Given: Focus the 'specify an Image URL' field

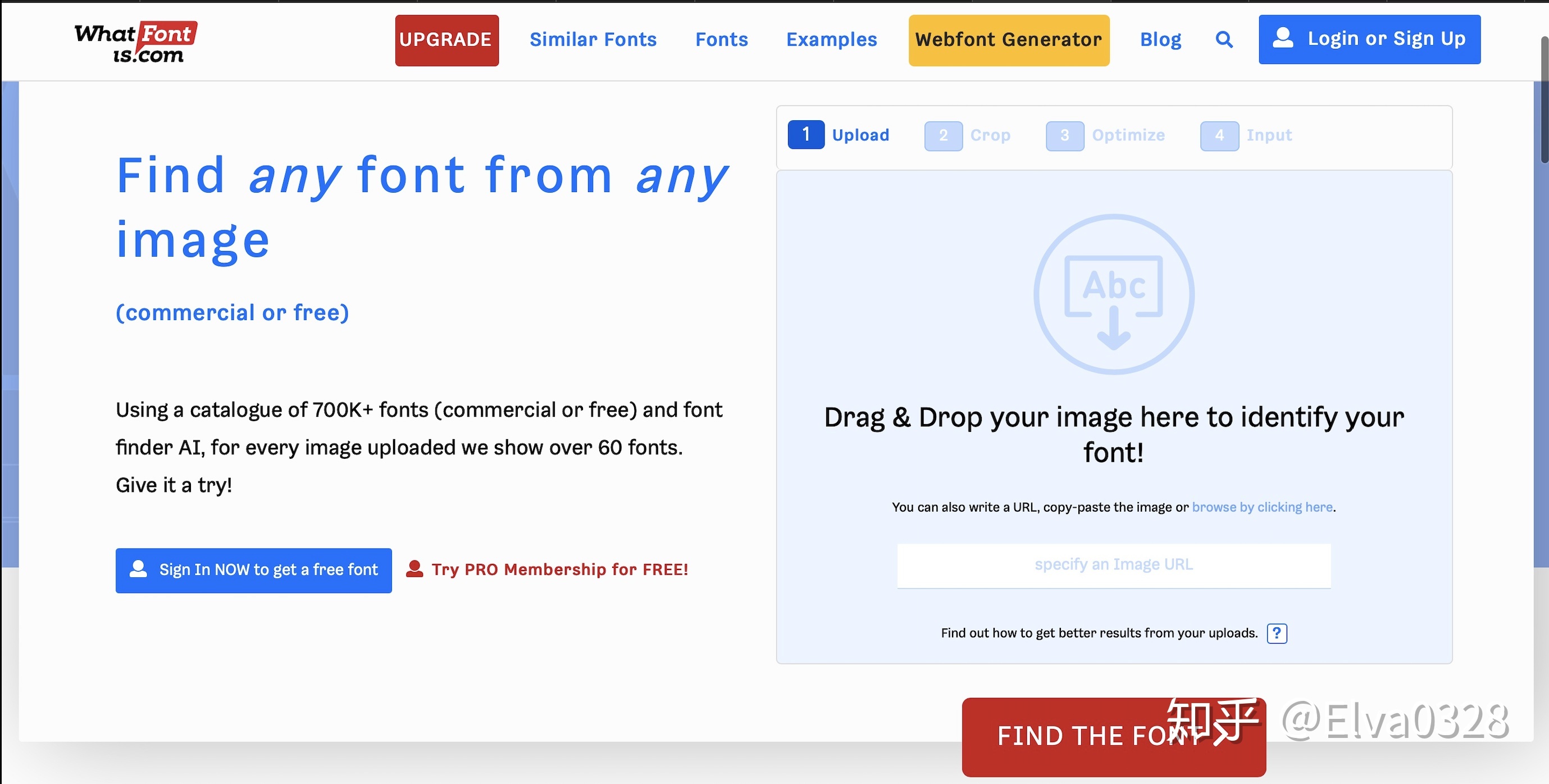Looking at the screenshot, I should [x=1114, y=565].
